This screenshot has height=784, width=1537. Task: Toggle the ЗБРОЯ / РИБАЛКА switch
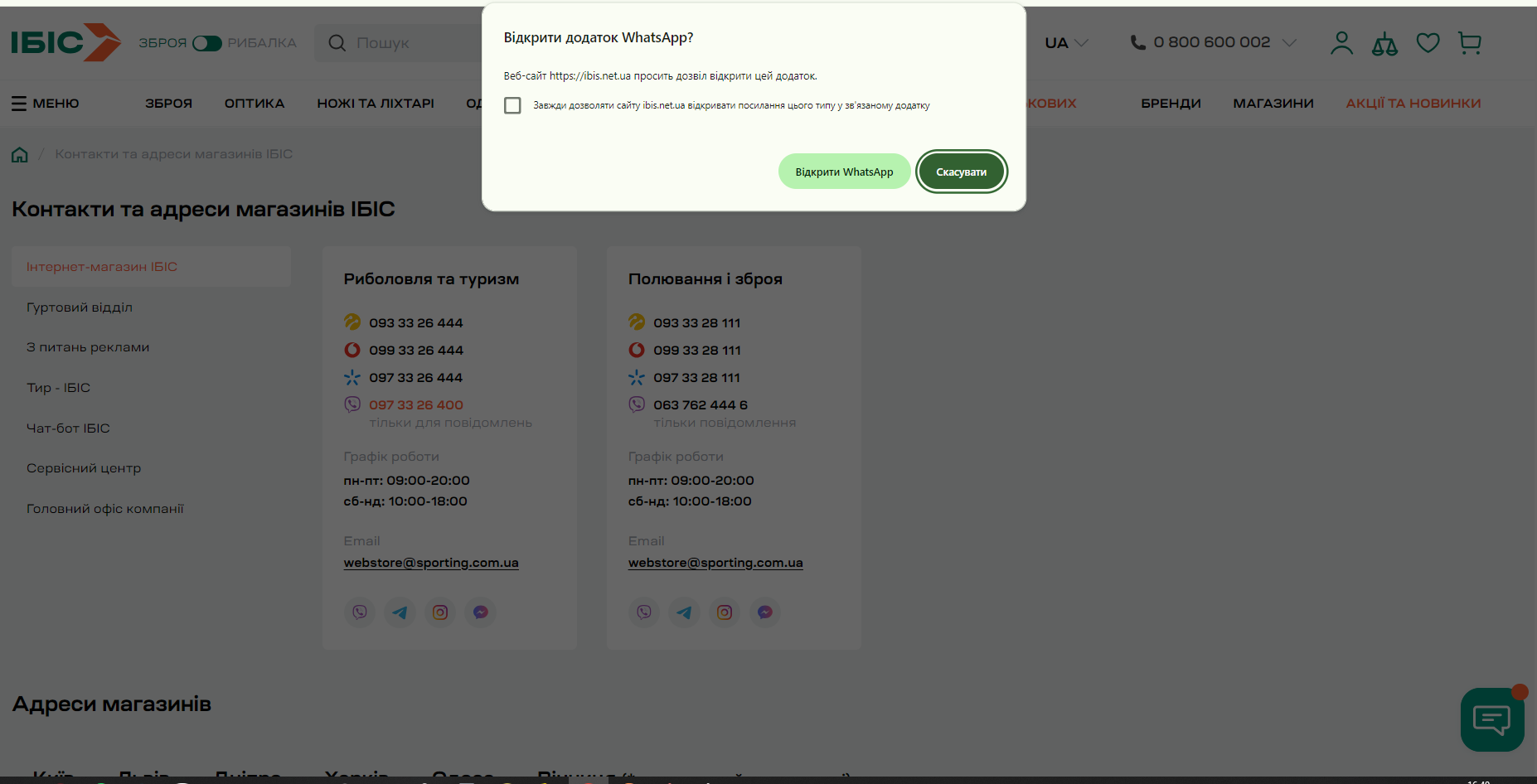pyautogui.click(x=207, y=43)
